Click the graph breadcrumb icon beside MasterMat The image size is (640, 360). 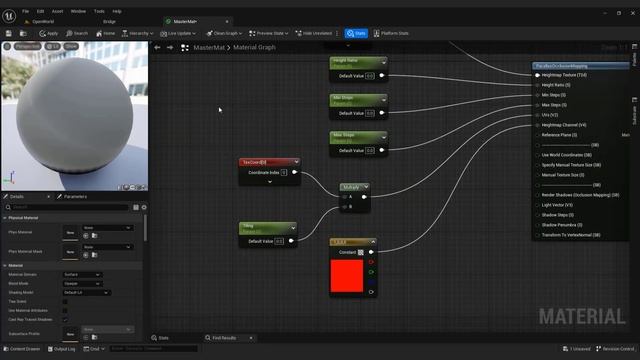184,48
